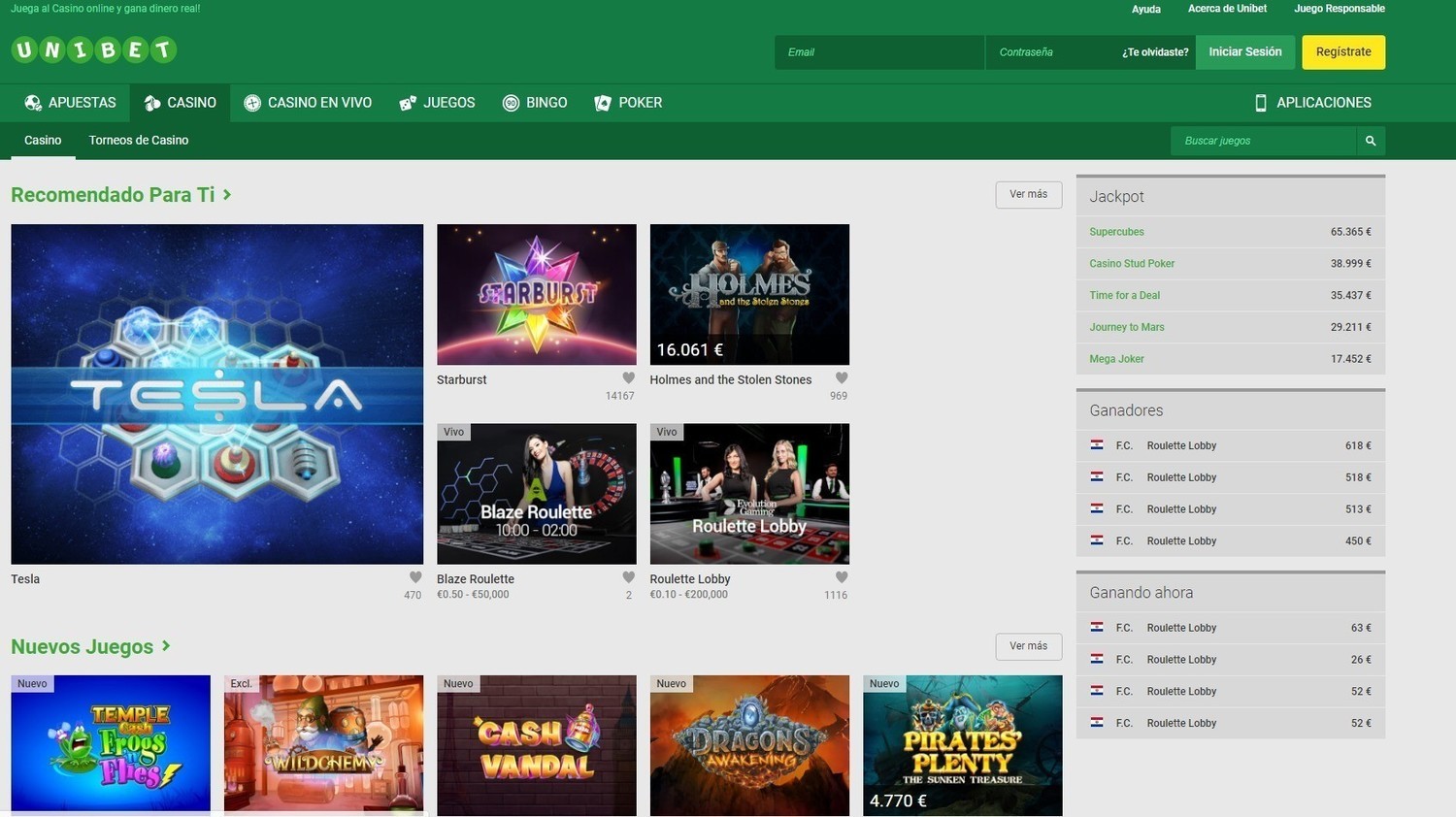Expand Recomendado Para Ti via its arrow
1456x817 pixels.
point(227,194)
